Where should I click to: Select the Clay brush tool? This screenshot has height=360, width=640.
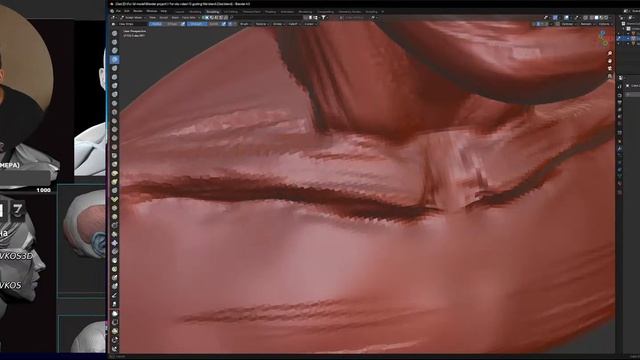pos(115,51)
